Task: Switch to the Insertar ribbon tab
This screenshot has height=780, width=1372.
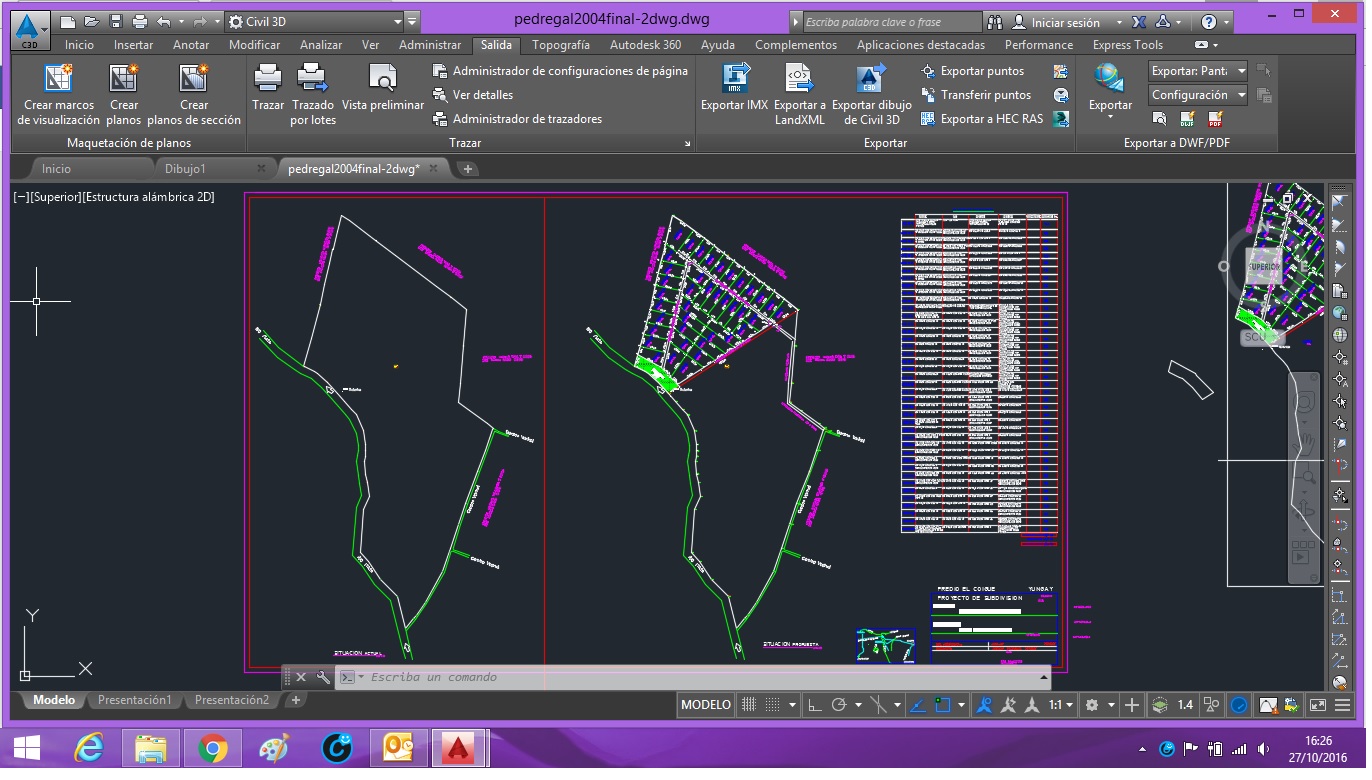Action: coord(133,45)
